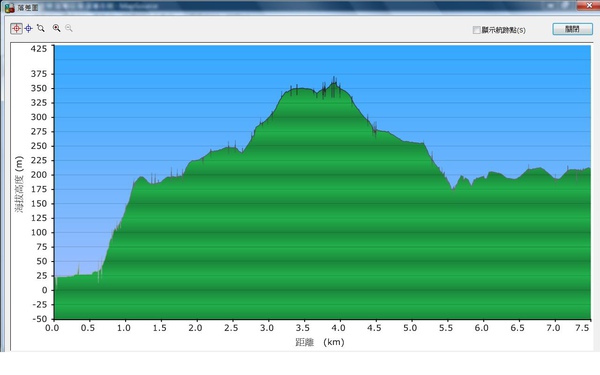Click the 7.5 distance axis label
Screen dimensions: 600x375
582,328
